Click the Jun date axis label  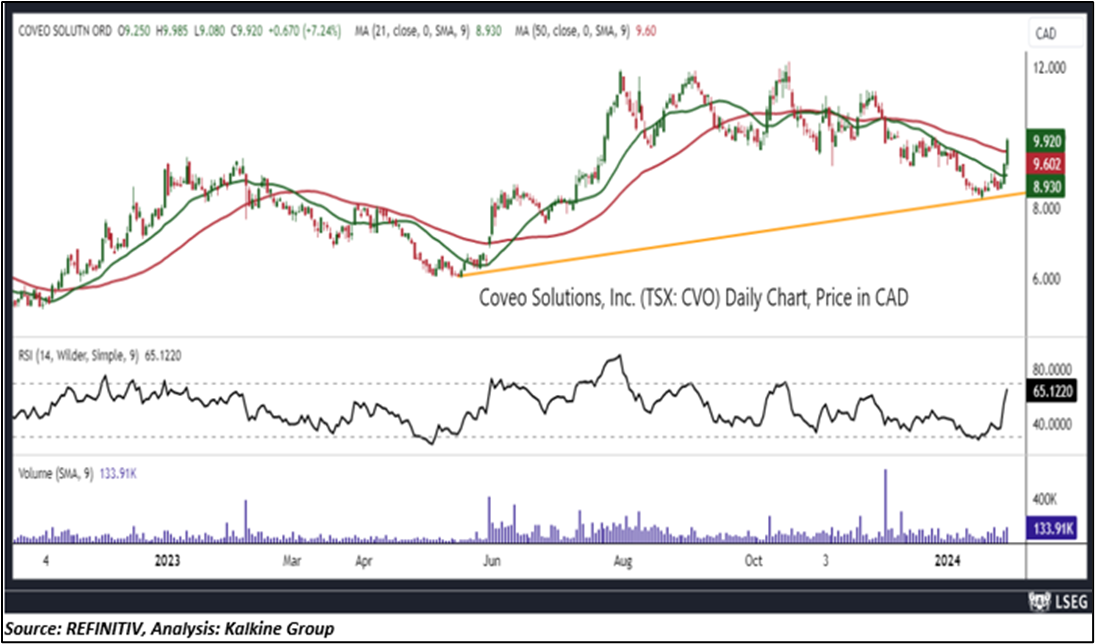(x=492, y=559)
